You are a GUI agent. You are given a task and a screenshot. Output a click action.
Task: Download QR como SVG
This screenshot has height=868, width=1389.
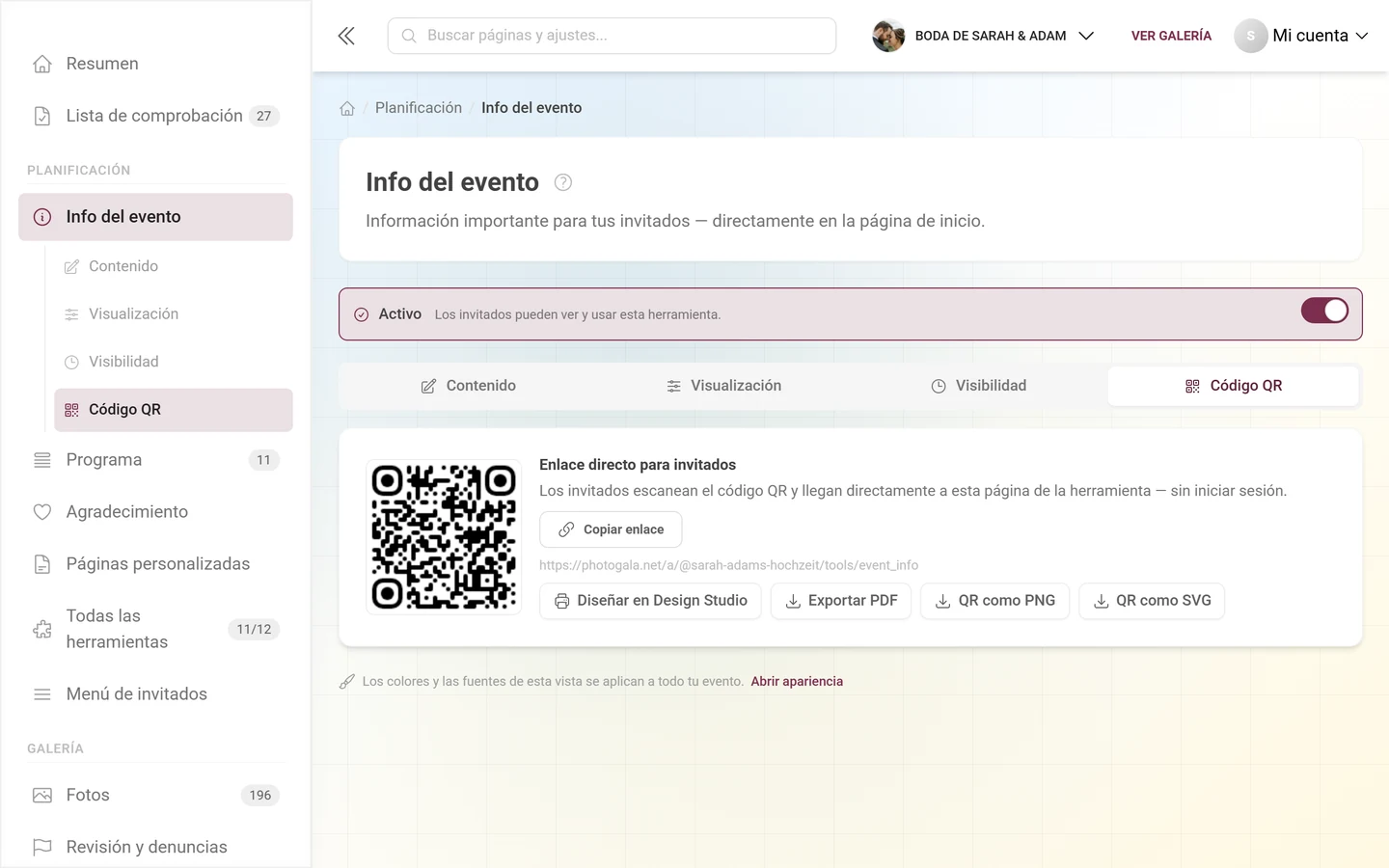pyautogui.click(x=1152, y=601)
